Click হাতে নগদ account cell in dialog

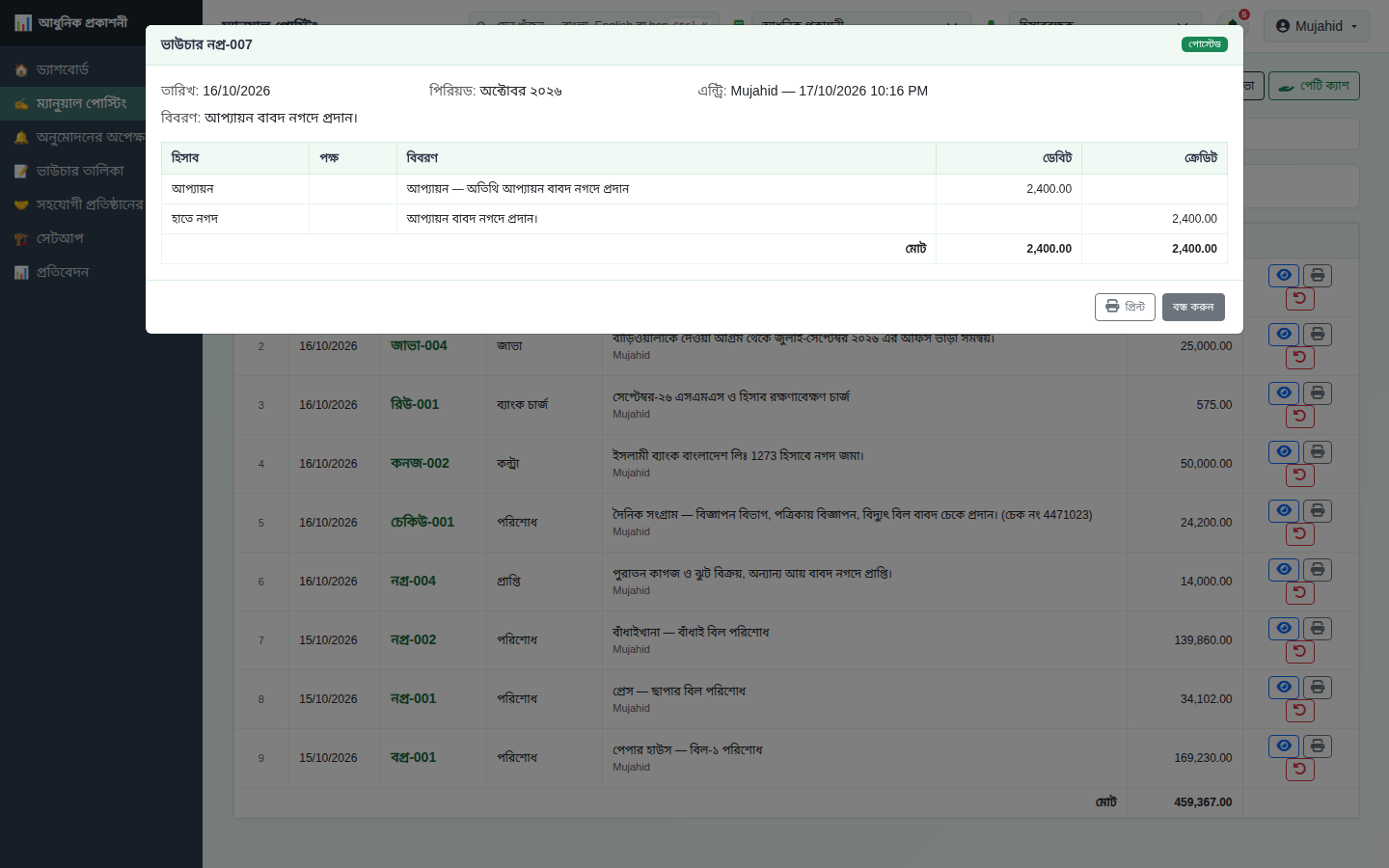coord(235,219)
